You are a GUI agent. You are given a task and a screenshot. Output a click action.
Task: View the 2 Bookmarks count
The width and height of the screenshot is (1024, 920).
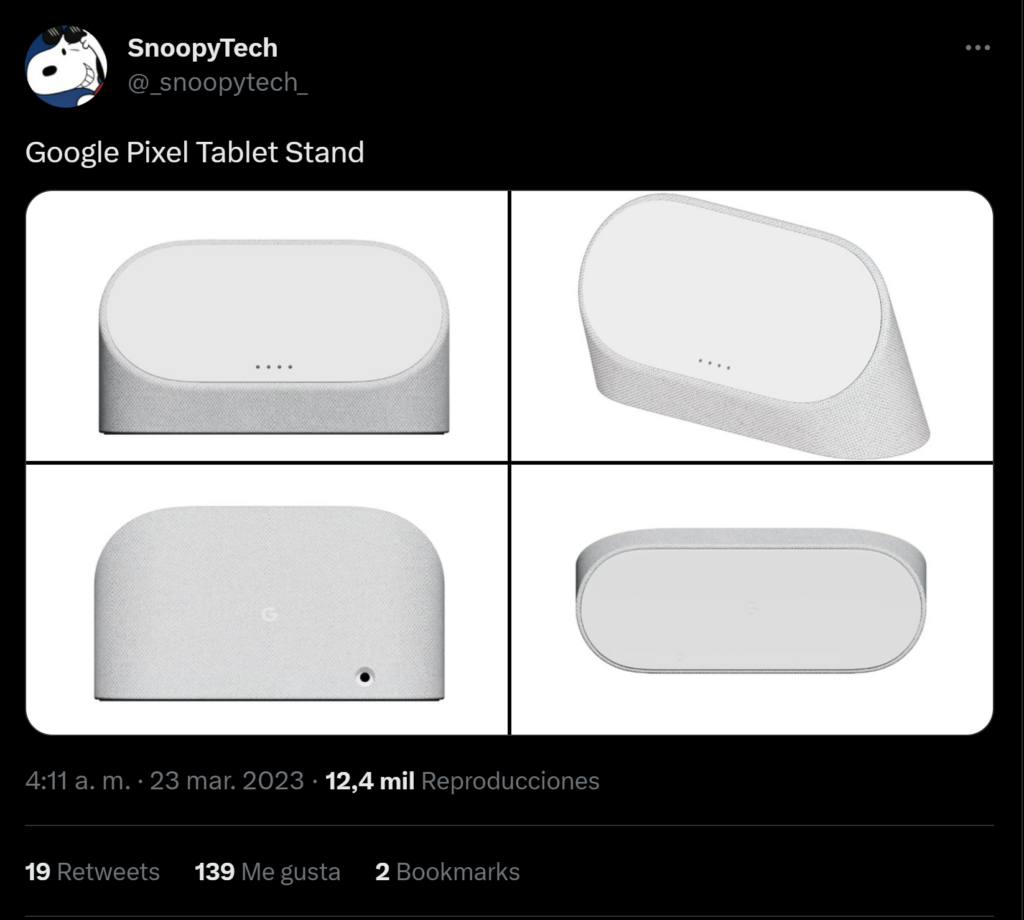446,871
